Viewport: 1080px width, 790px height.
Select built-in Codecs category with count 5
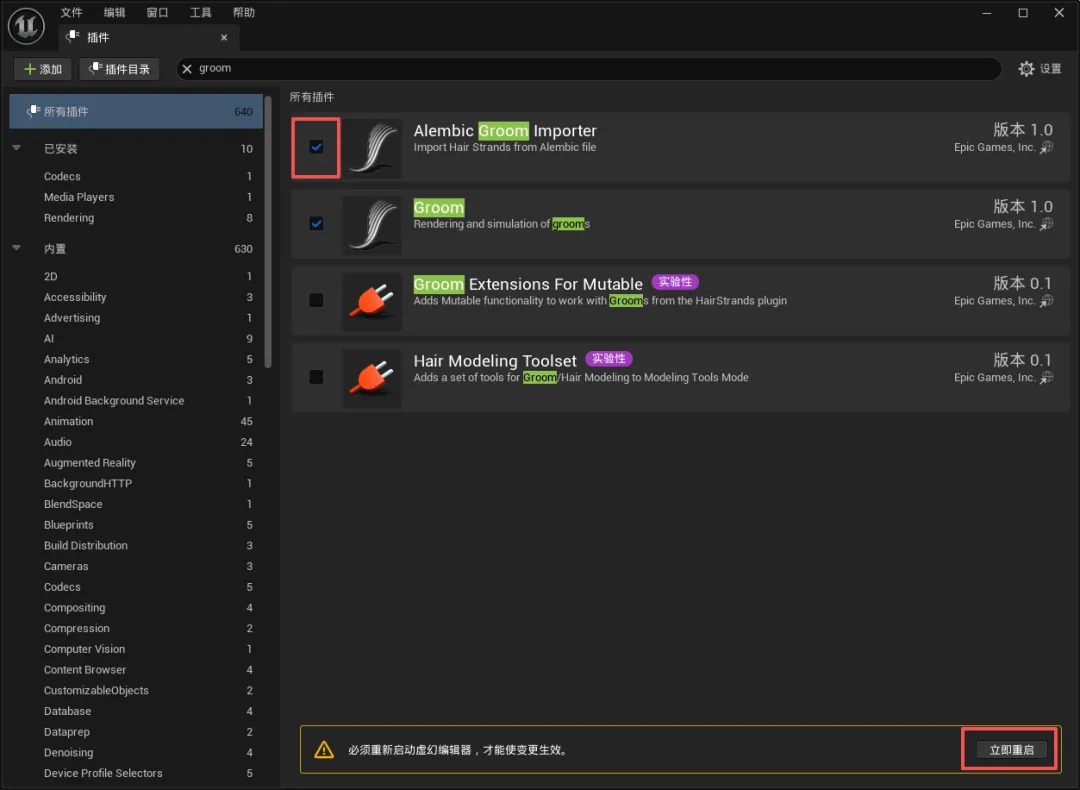136,587
